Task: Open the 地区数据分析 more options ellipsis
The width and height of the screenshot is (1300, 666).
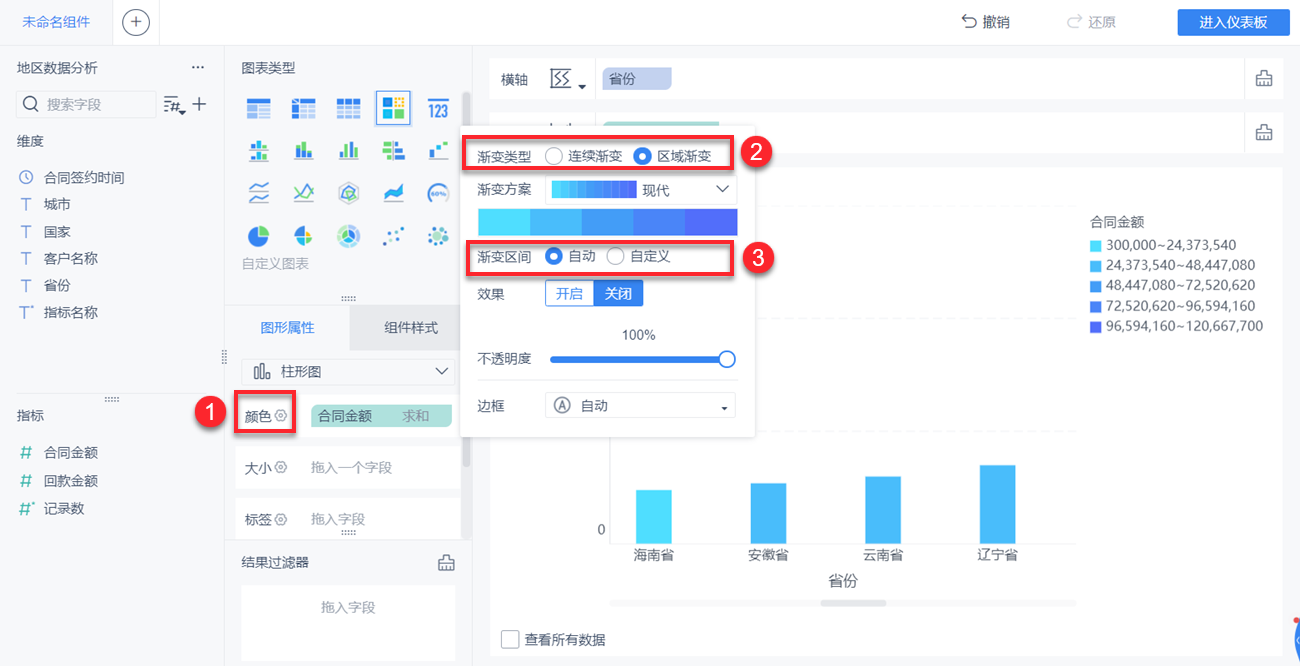Action: [198, 68]
